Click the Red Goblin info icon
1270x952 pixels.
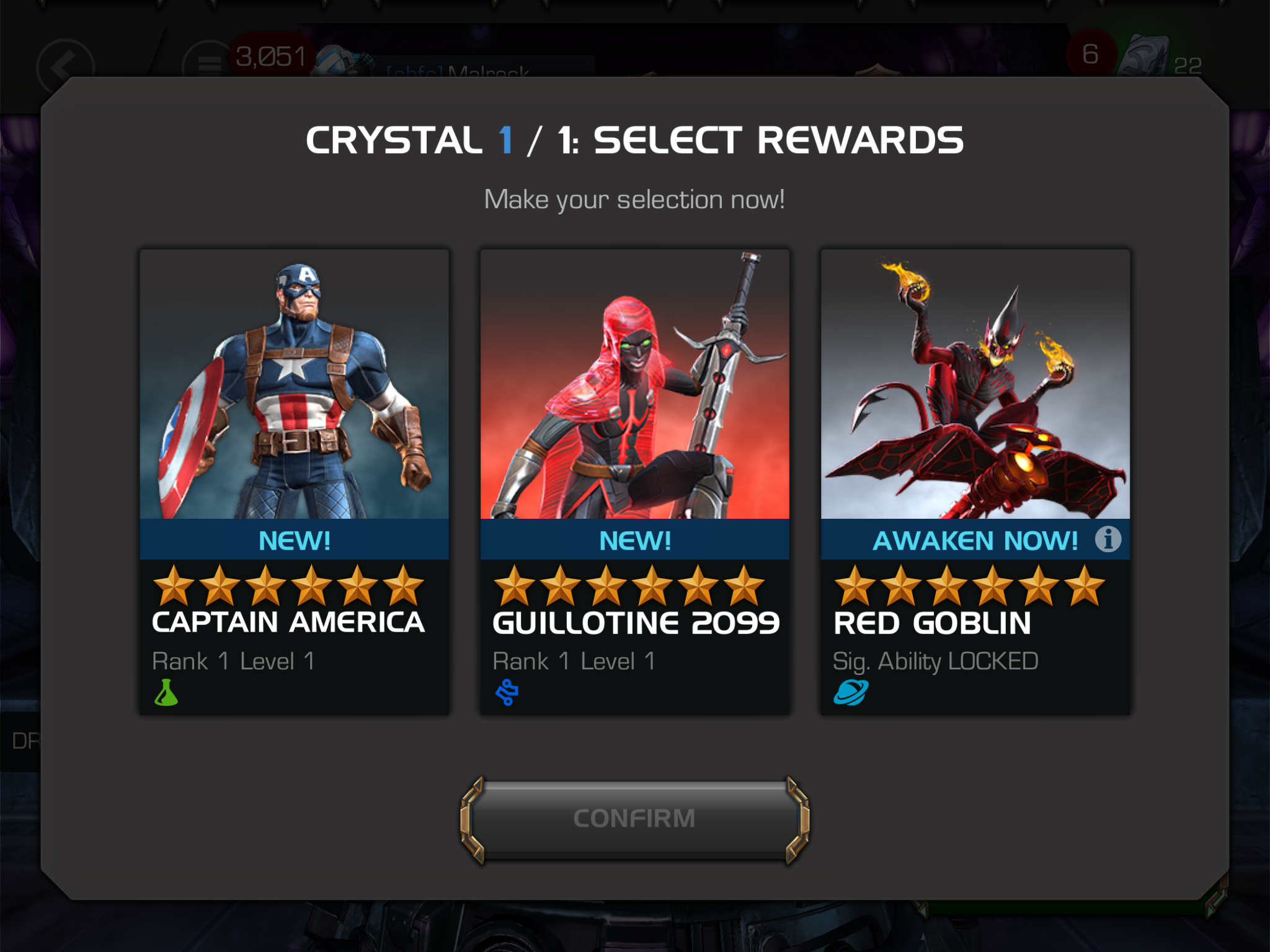(1108, 539)
